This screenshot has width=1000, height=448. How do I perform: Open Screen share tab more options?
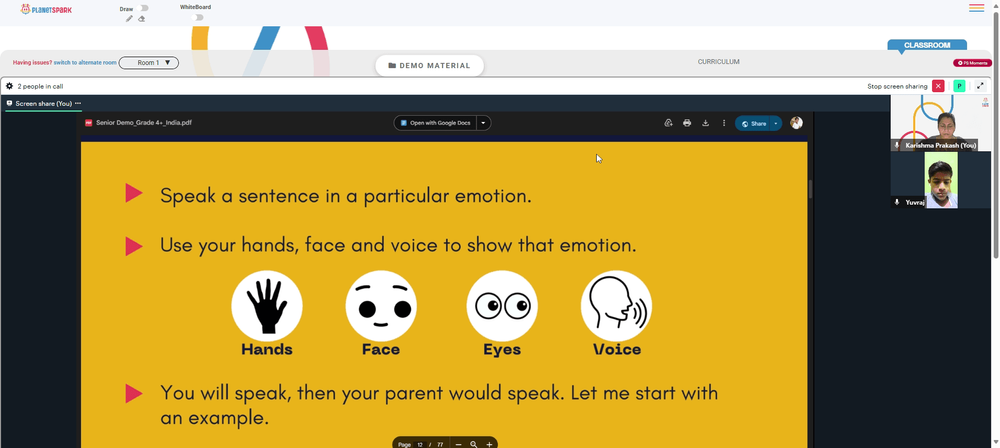pos(78,103)
